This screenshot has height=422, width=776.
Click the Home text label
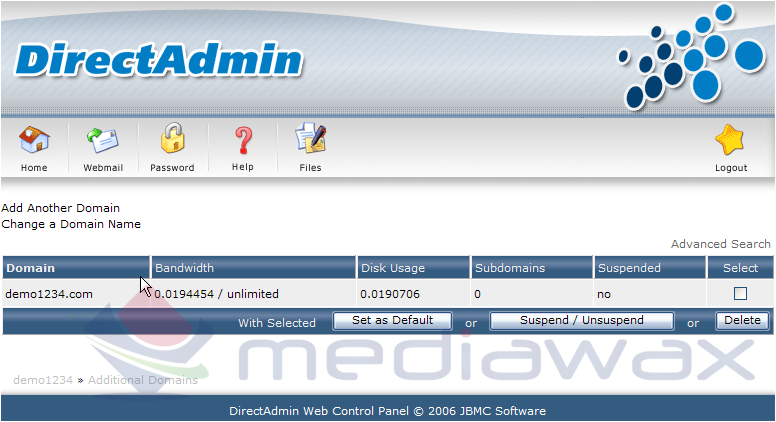point(34,168)
